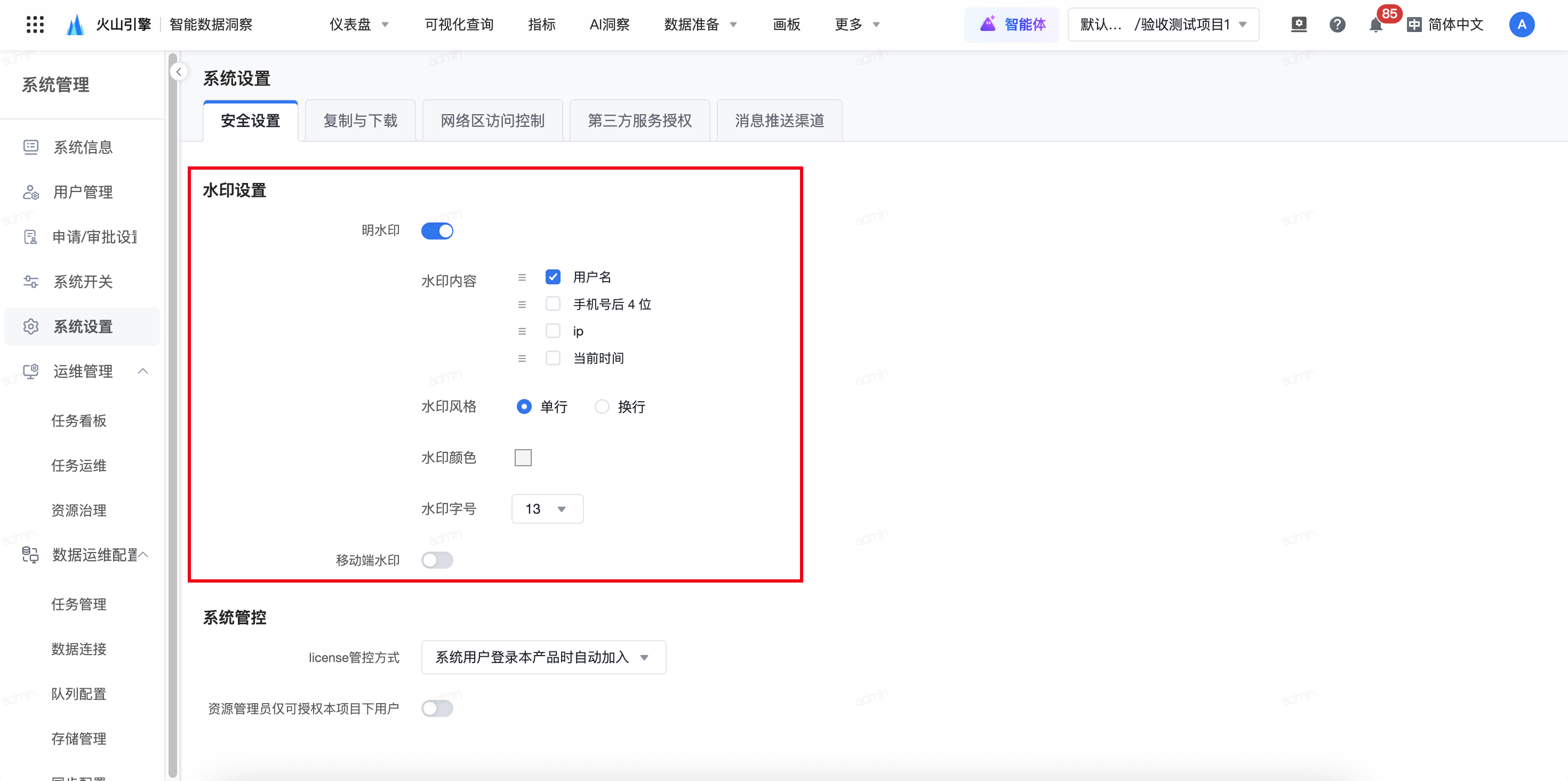1568x781 pixels.
Task: Click the language switch icon
Action: tap(1414, 25)
